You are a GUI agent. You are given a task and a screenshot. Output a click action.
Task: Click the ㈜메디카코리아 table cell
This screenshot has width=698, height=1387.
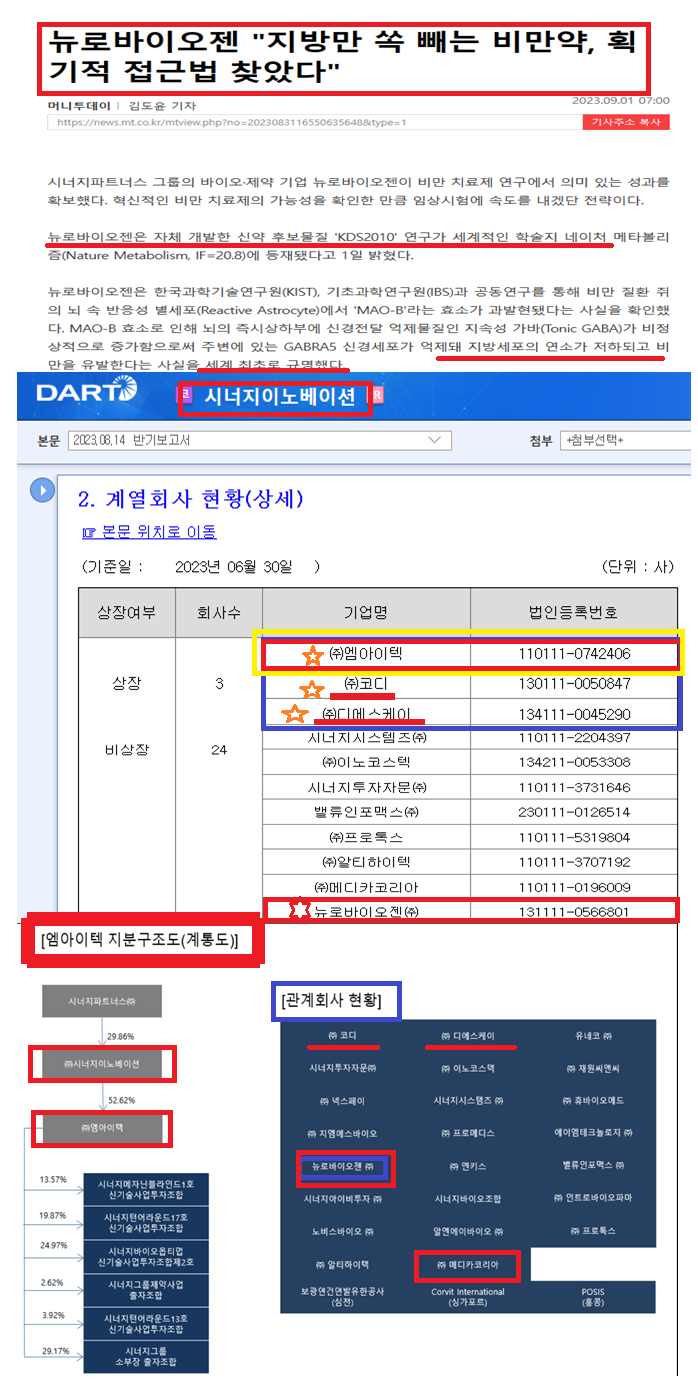click(x=366, y=887)
